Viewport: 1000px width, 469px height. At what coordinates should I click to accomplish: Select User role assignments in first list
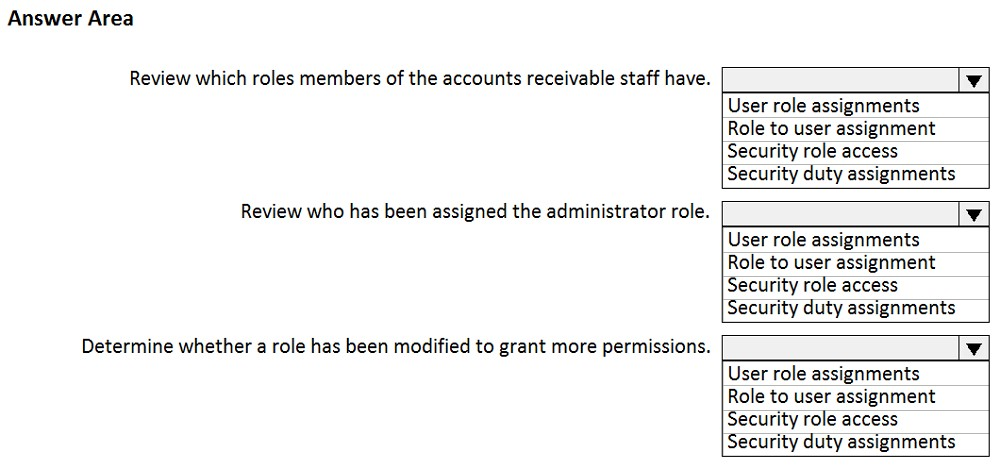point(855,105)
